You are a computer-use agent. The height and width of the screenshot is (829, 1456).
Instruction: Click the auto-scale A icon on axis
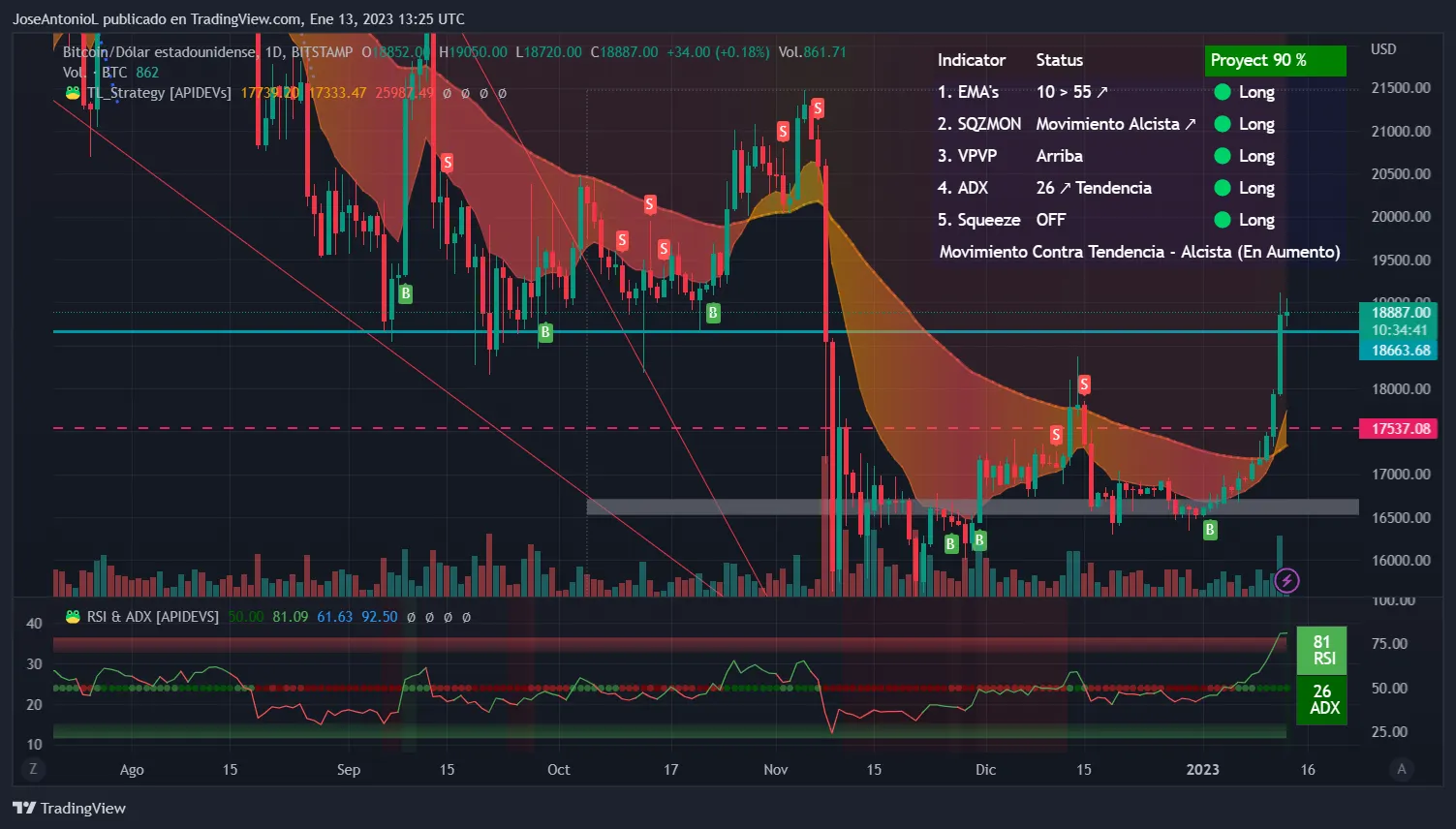(1401, 768)
